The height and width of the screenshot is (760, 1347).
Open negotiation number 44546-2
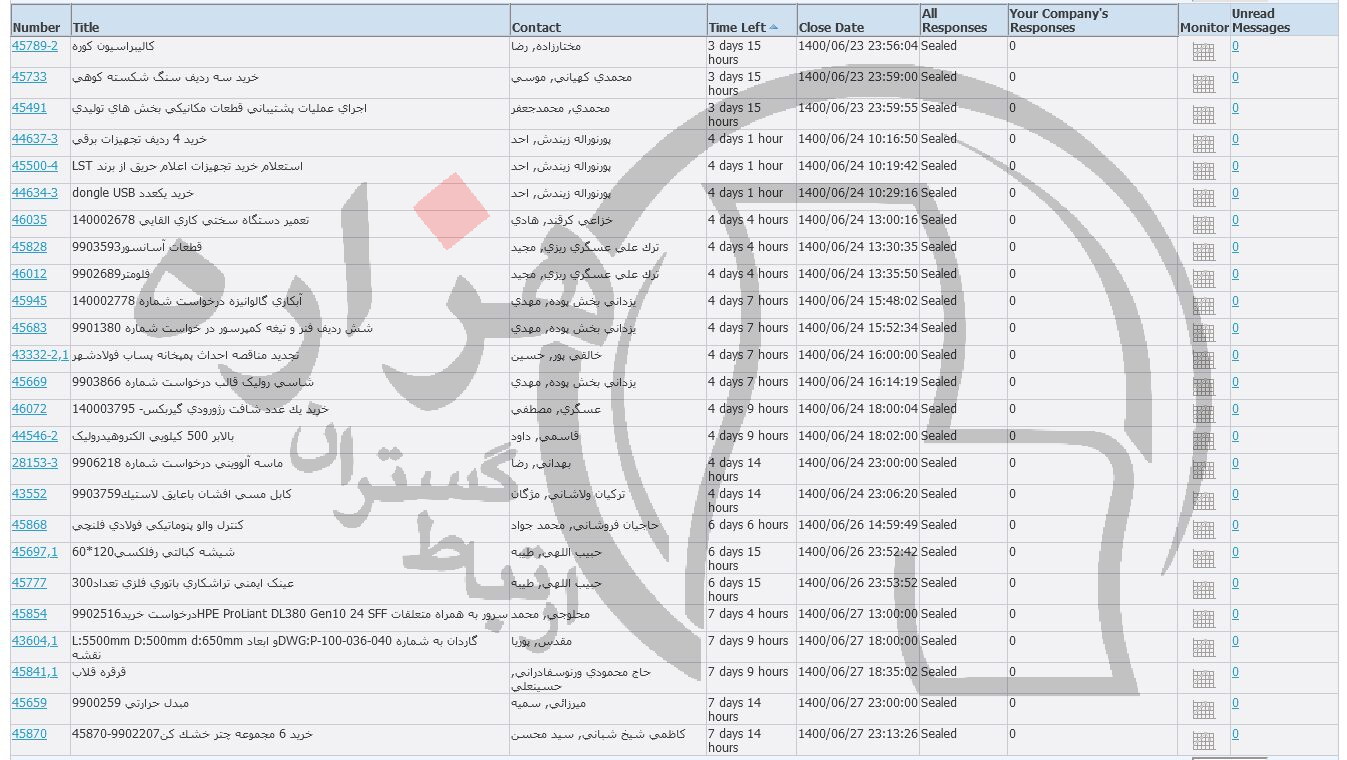35,436
